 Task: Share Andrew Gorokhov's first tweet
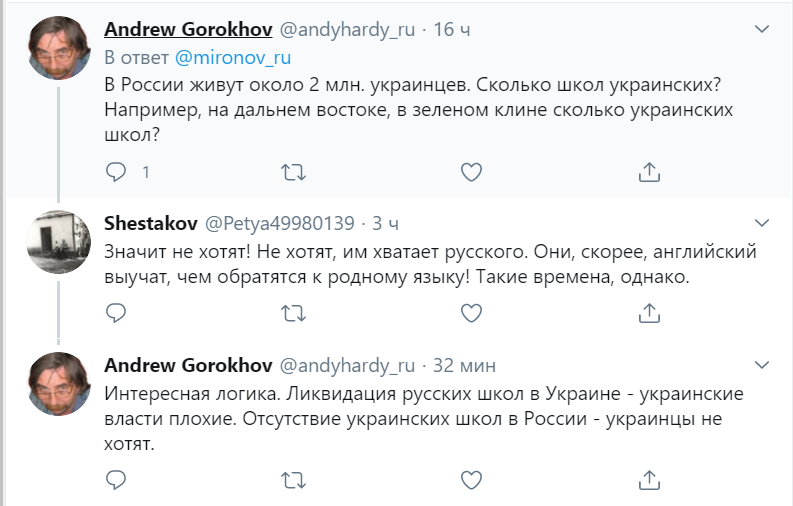649,172
